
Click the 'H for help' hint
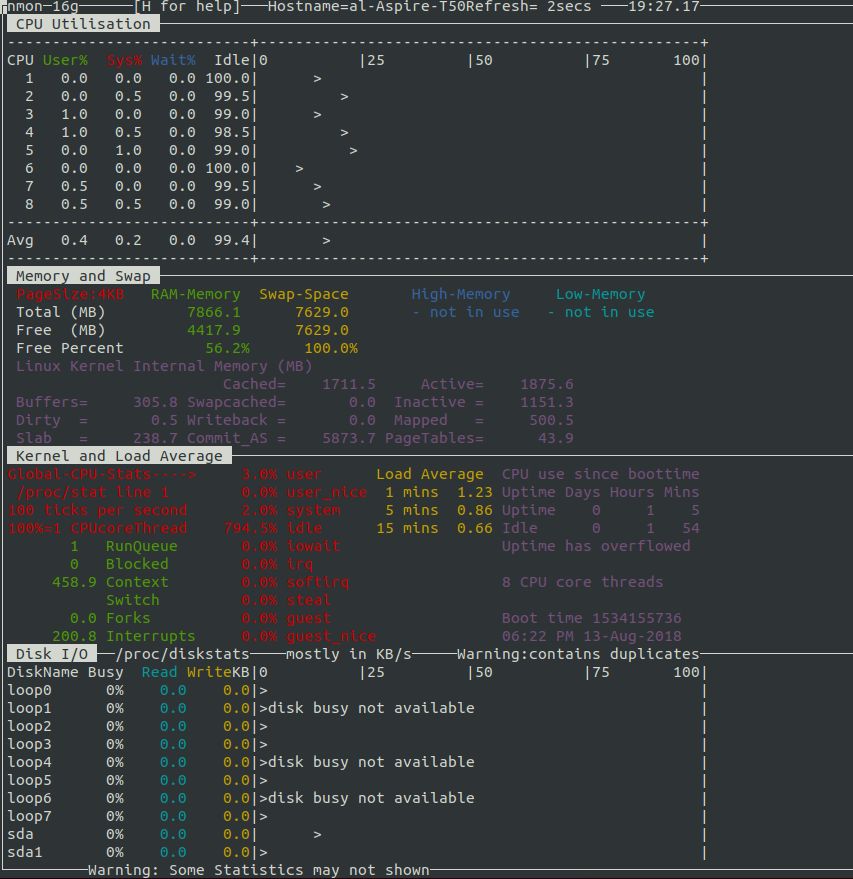coord(187,7)
